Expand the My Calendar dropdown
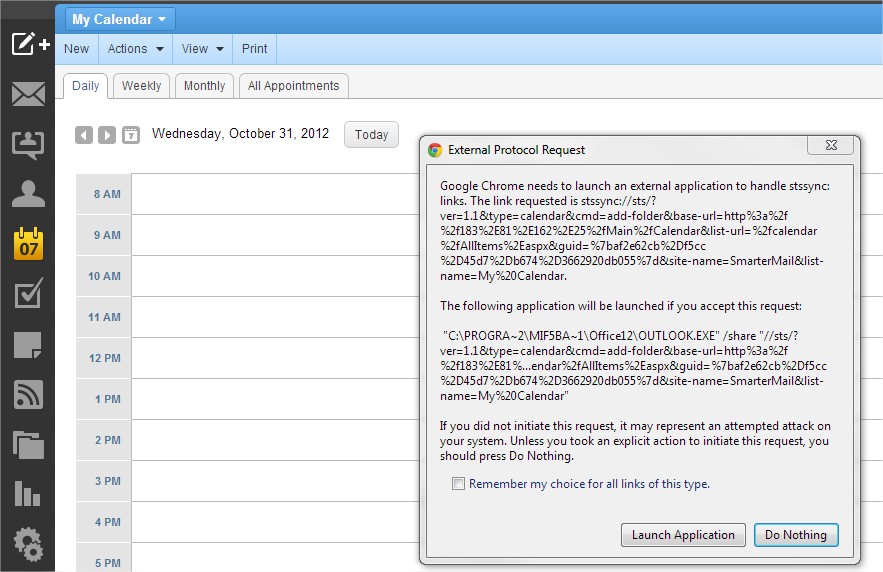This screenshot has width=883, height=572. [120, 19]
